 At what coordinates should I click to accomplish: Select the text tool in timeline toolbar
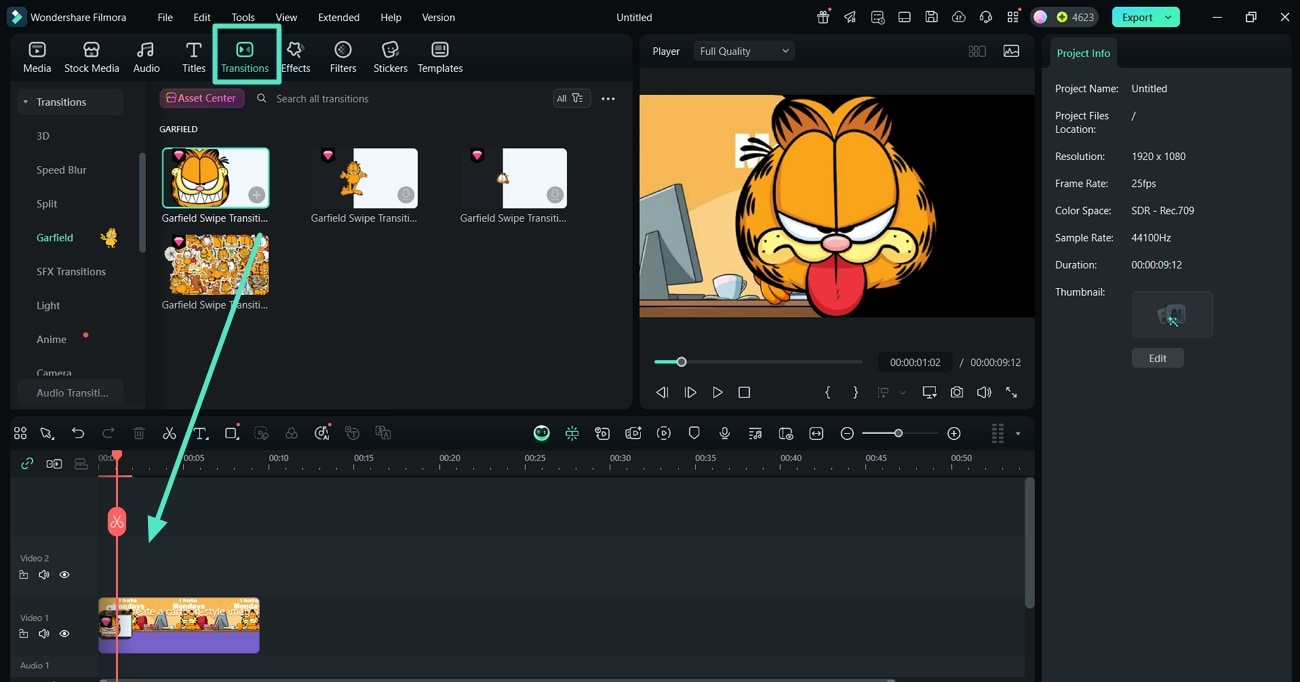click(200, 433)
